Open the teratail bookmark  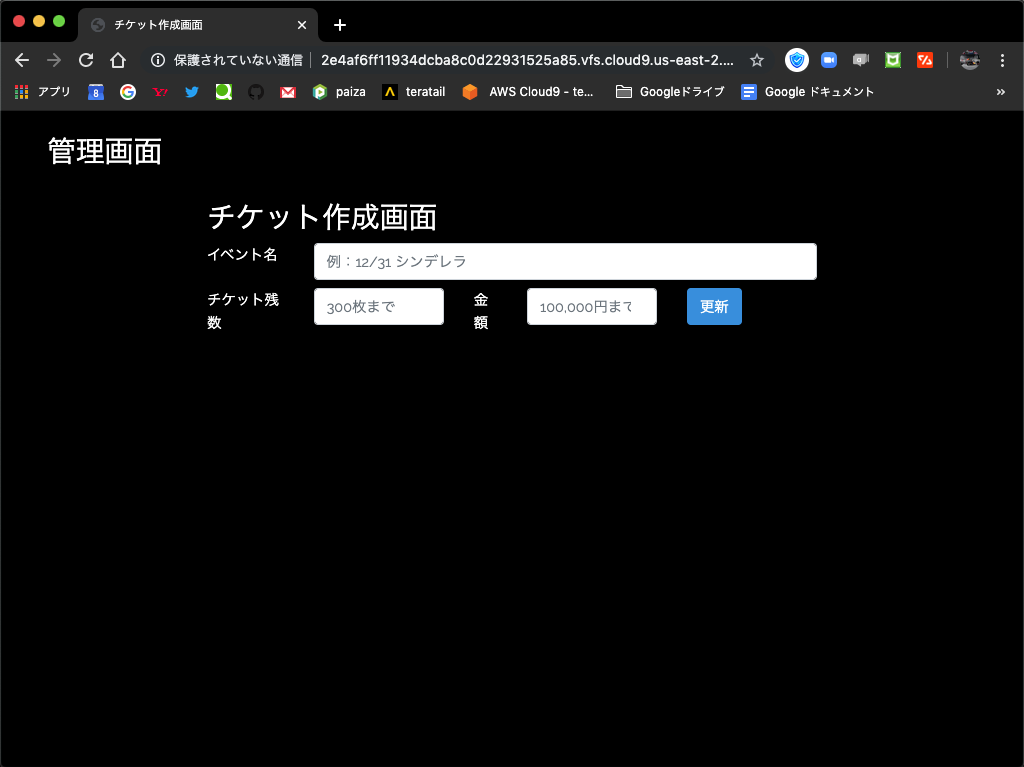pos(414,92)
